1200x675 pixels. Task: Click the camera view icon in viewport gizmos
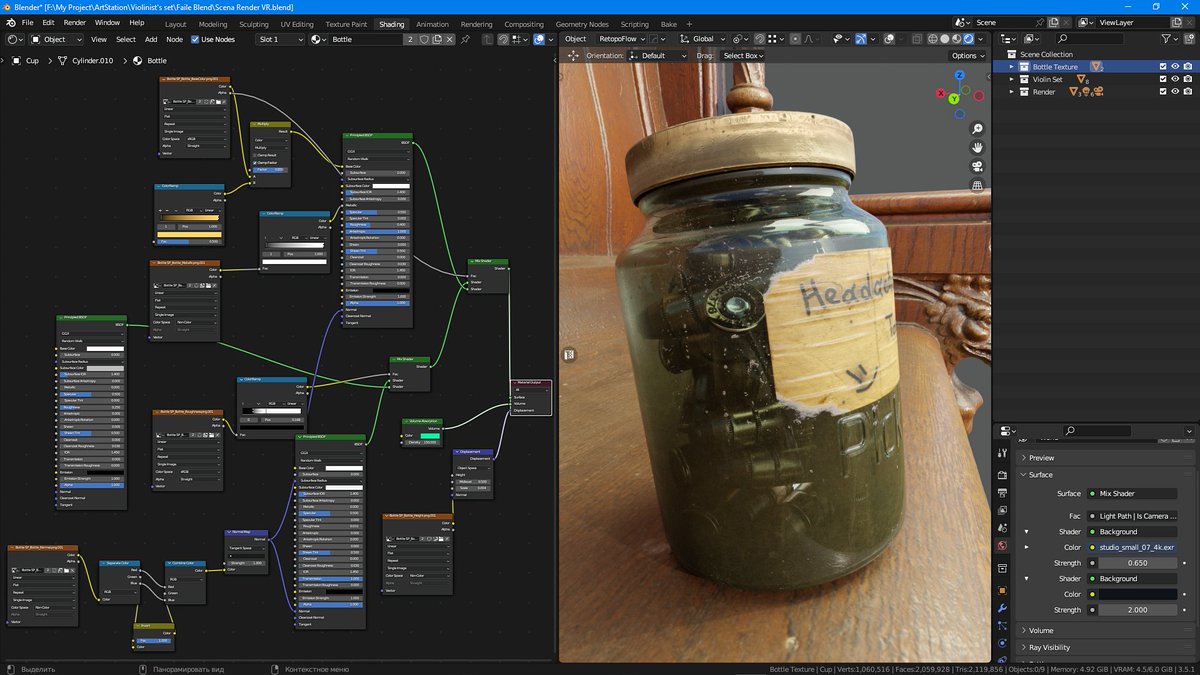coord(975,166)
